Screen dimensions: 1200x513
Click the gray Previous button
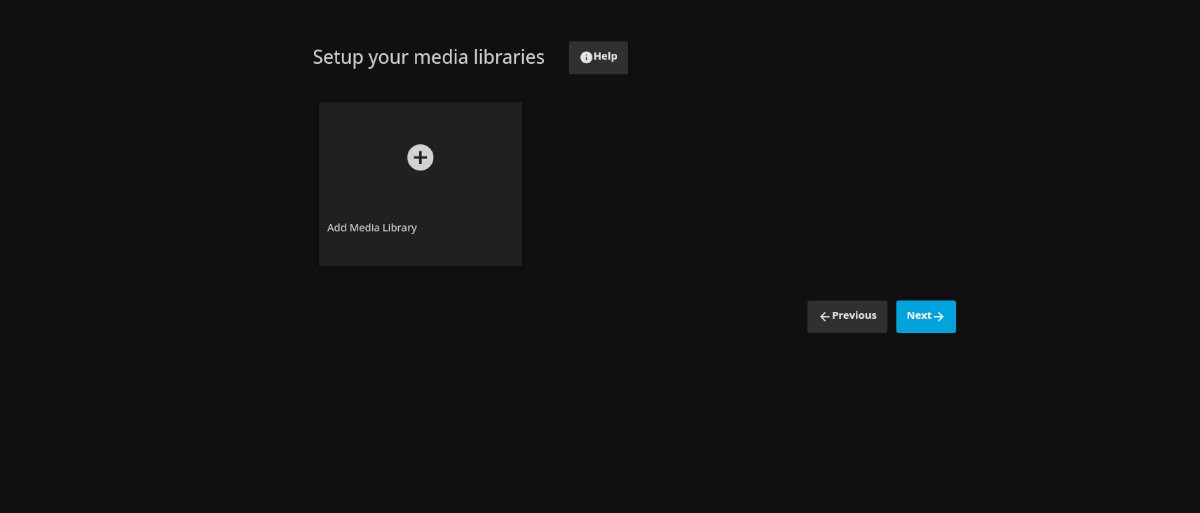[x=846, y=316]
